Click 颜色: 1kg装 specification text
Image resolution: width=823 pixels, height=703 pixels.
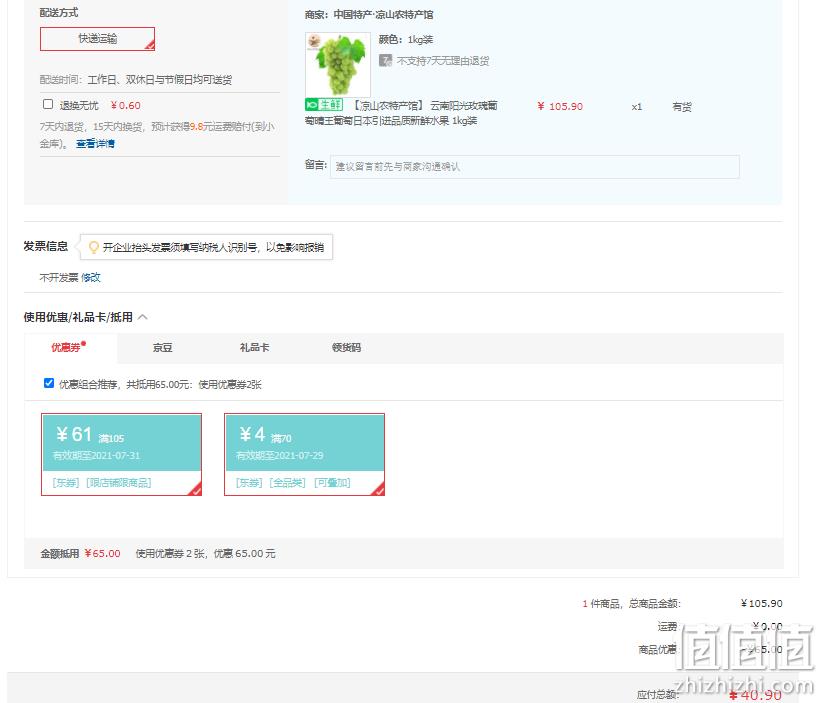click(406, 39)
